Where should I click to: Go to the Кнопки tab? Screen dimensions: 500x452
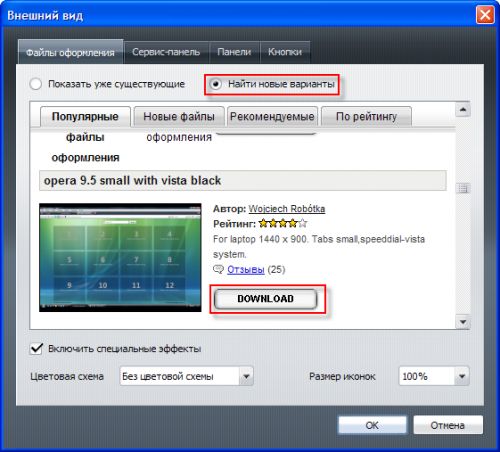tap(285, 52)
